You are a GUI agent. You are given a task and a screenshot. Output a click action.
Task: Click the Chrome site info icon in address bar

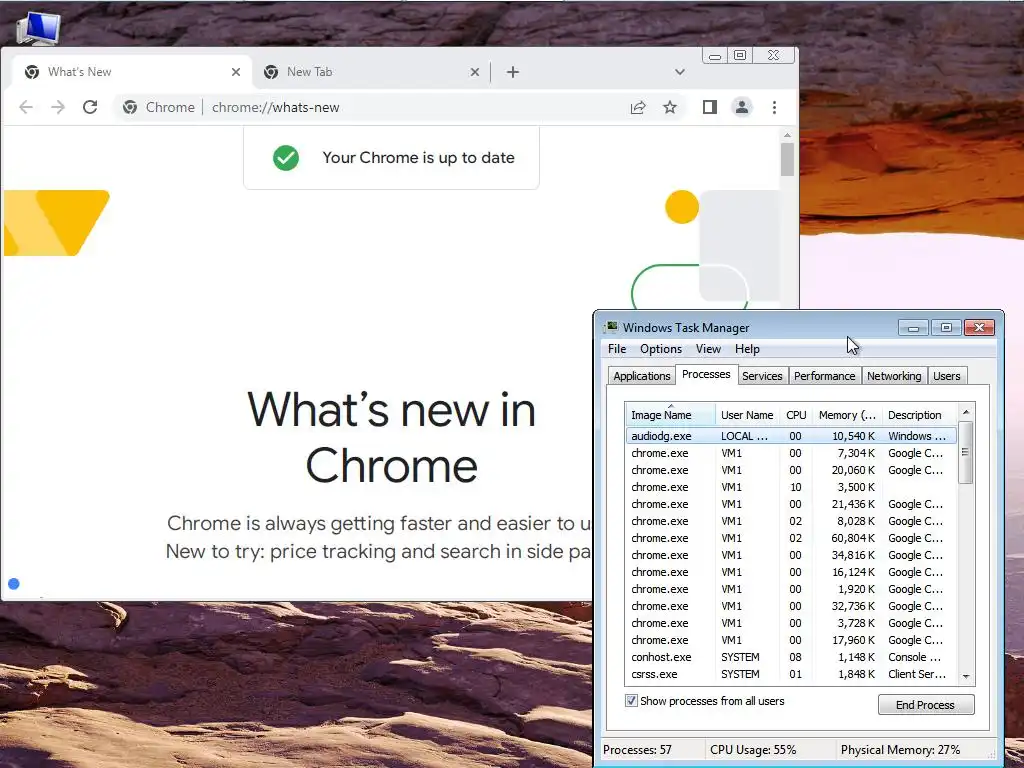(130, 107)
